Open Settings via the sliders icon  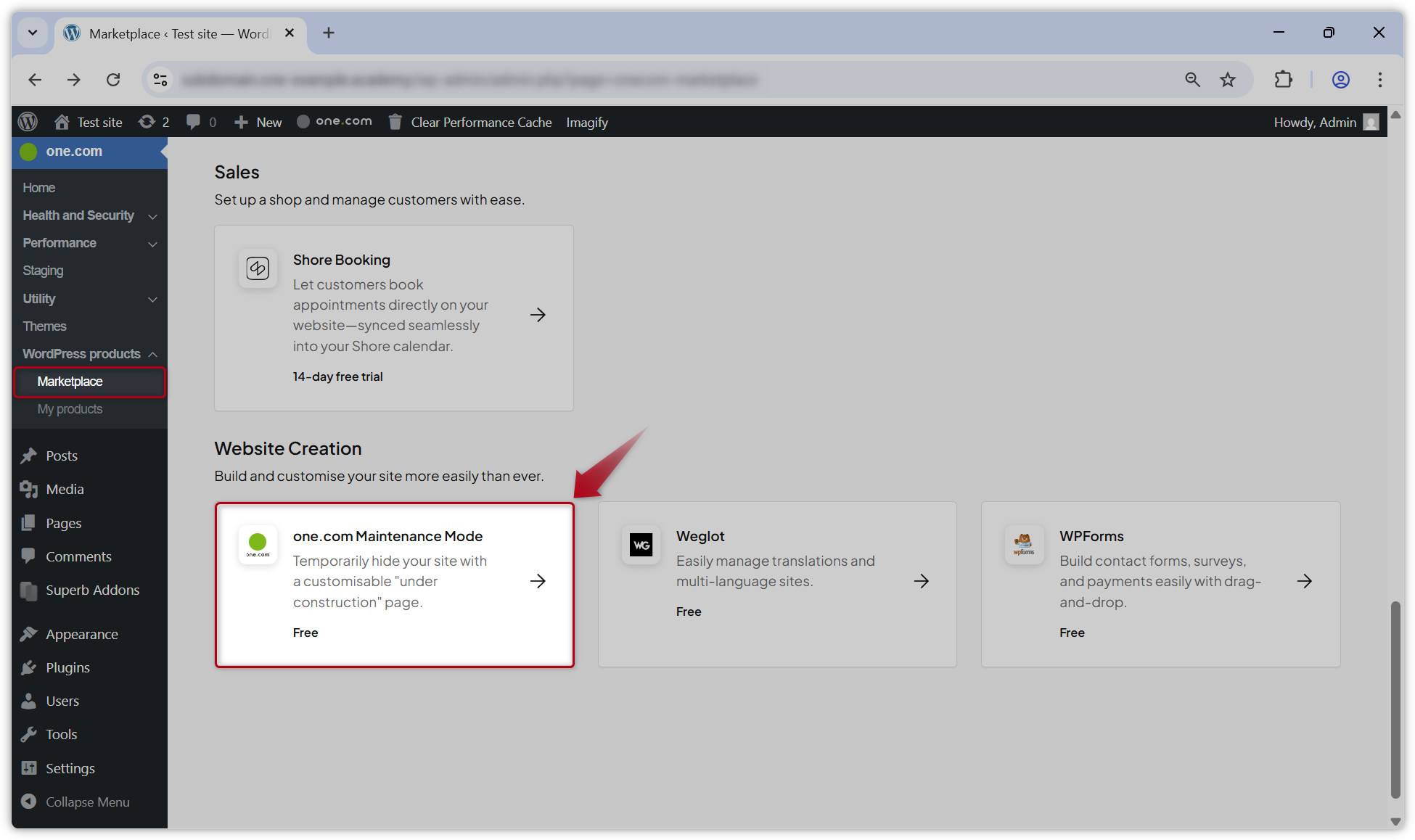tap(29, 767)
